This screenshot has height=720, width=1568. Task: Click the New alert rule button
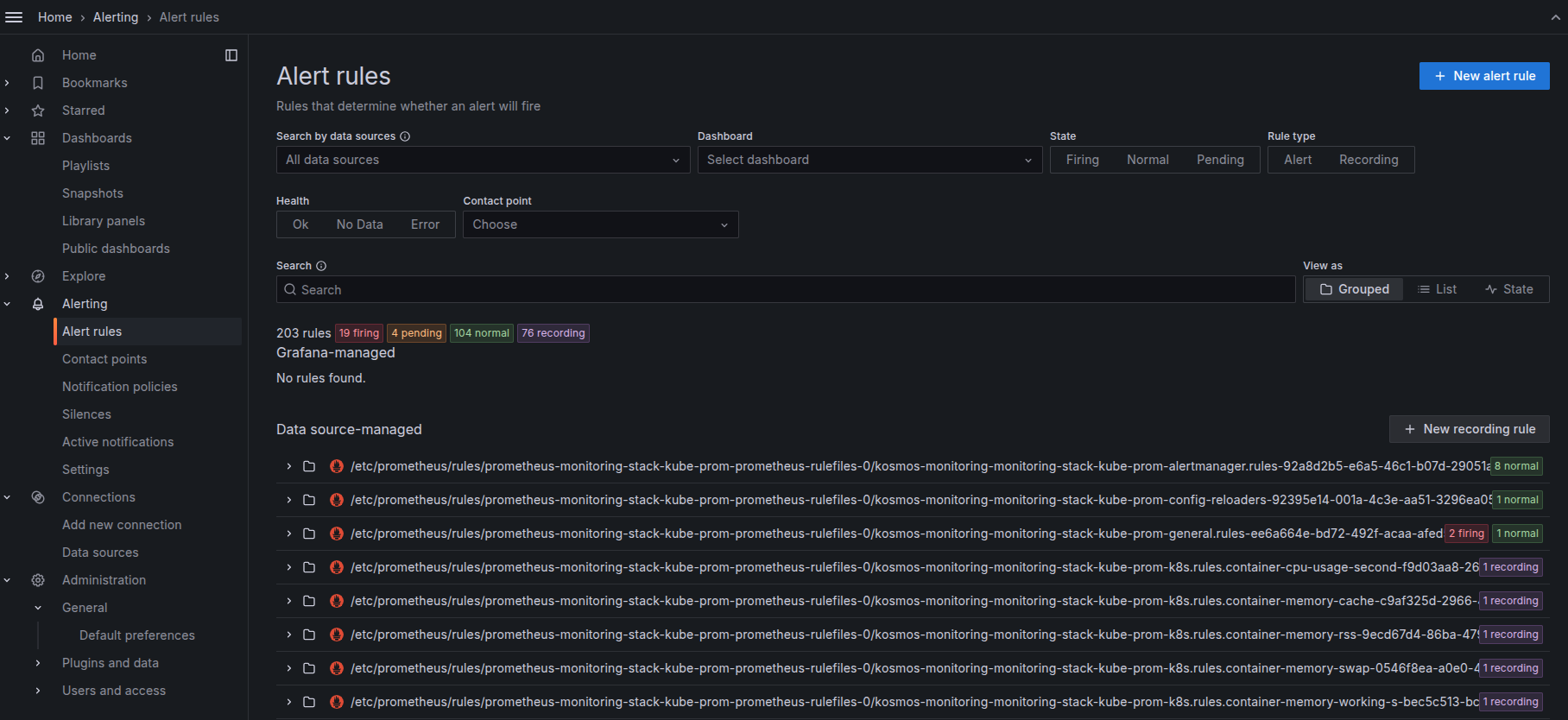click(1483, 76)
